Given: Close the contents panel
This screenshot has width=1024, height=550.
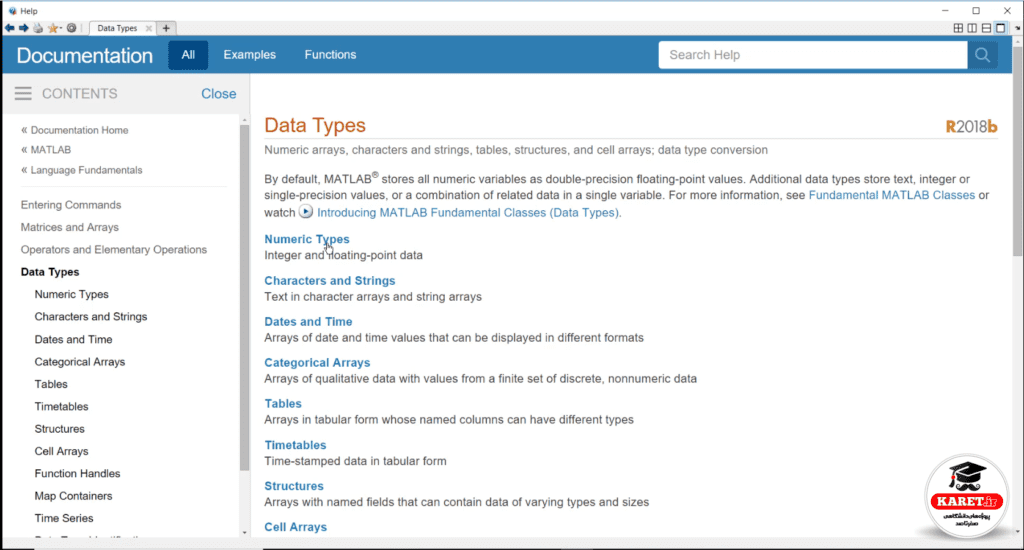Looking at the screenshot, I should (219, 93).
